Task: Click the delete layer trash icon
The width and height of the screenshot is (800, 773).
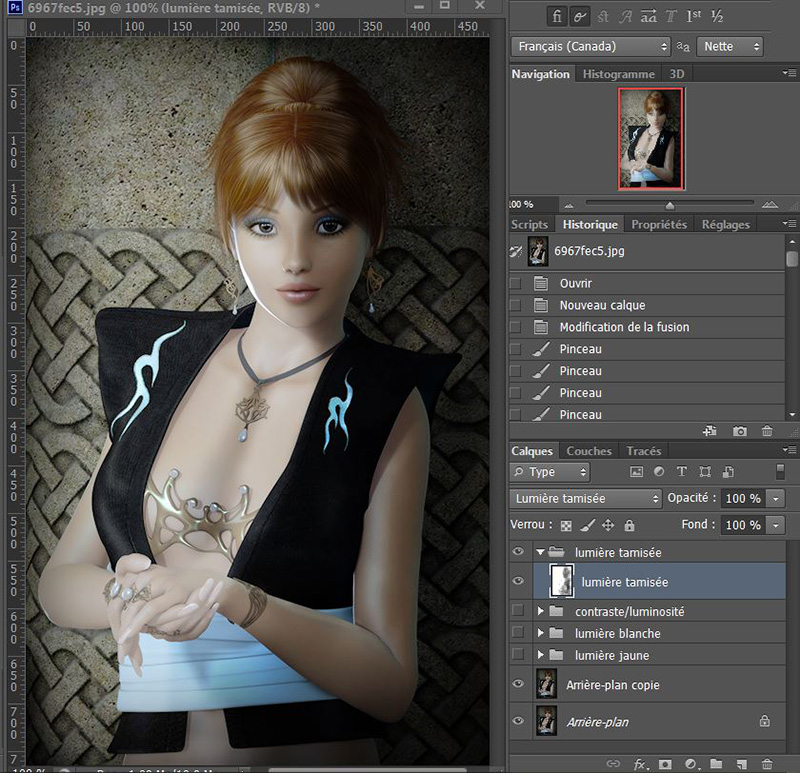Action: (767, 764)
